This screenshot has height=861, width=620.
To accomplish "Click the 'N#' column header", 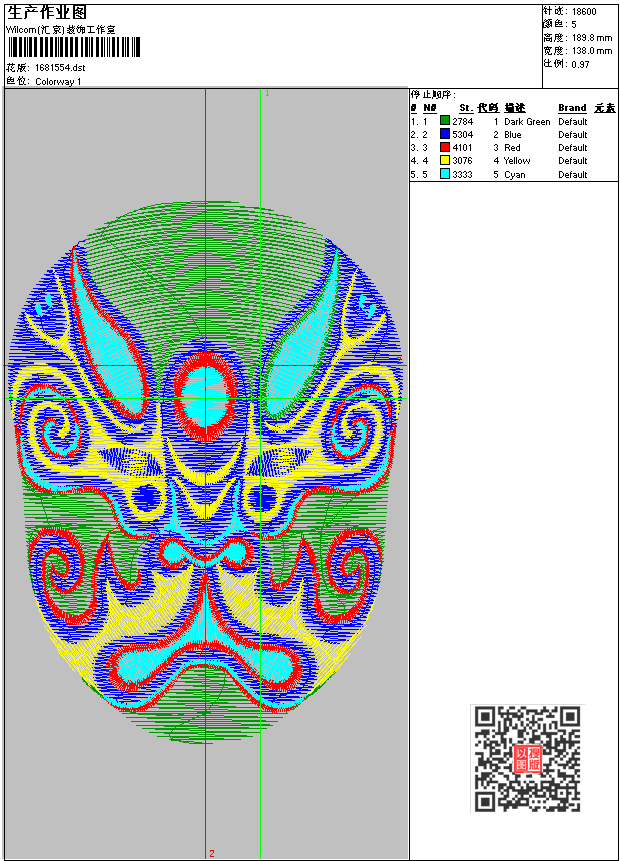I will [430, 108].
